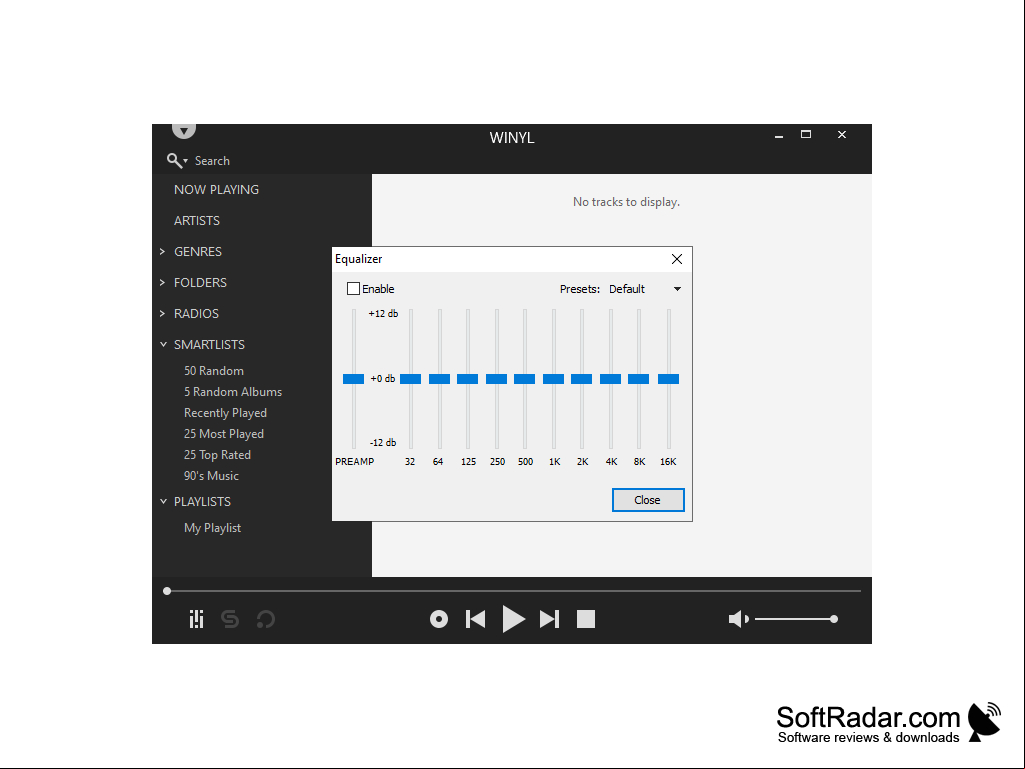Collapse the PLAYLISTS section
1025x769 pixels.
coord(163,502)
